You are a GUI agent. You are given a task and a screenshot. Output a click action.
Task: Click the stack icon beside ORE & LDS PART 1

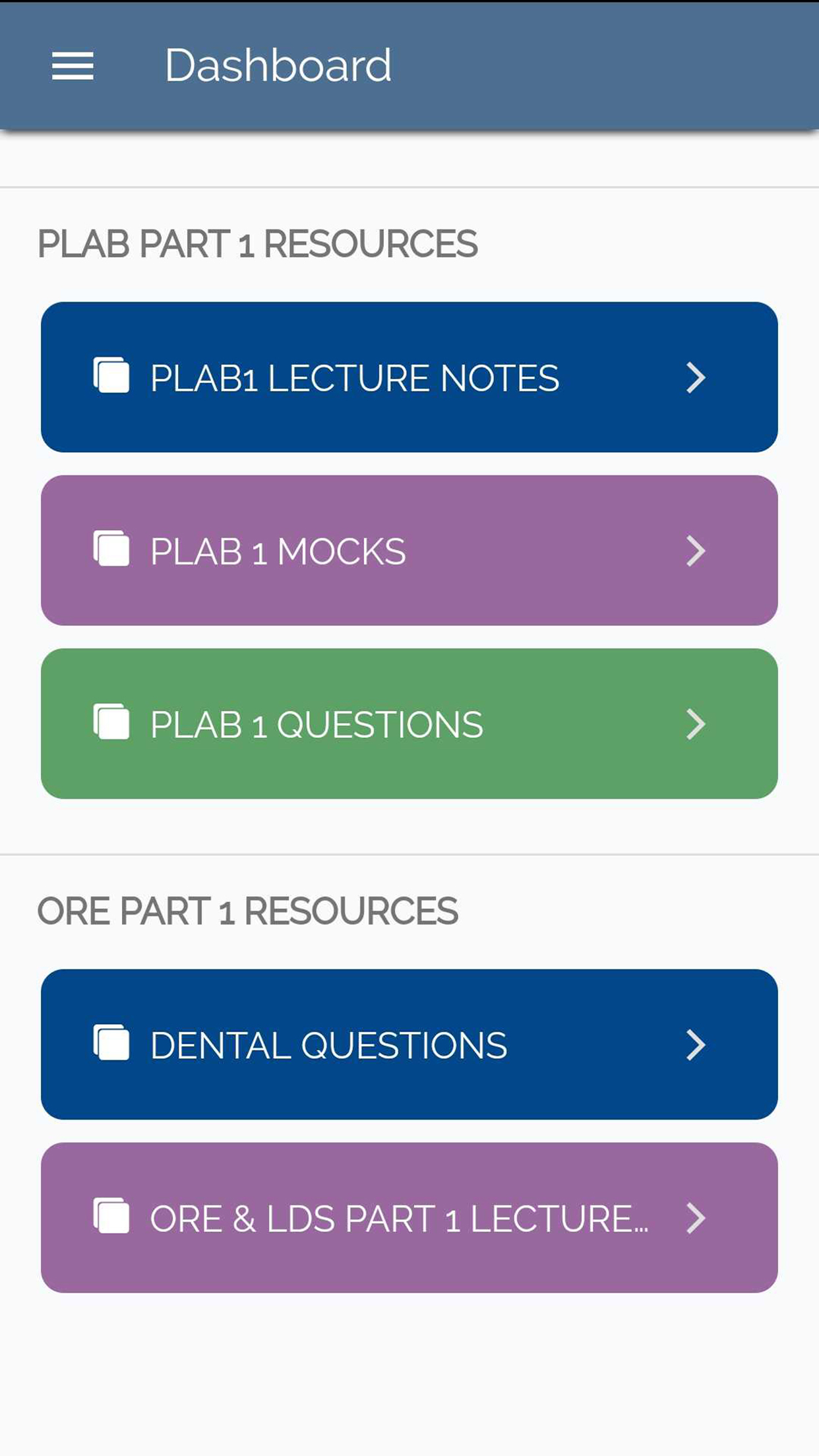[111, 1217]
